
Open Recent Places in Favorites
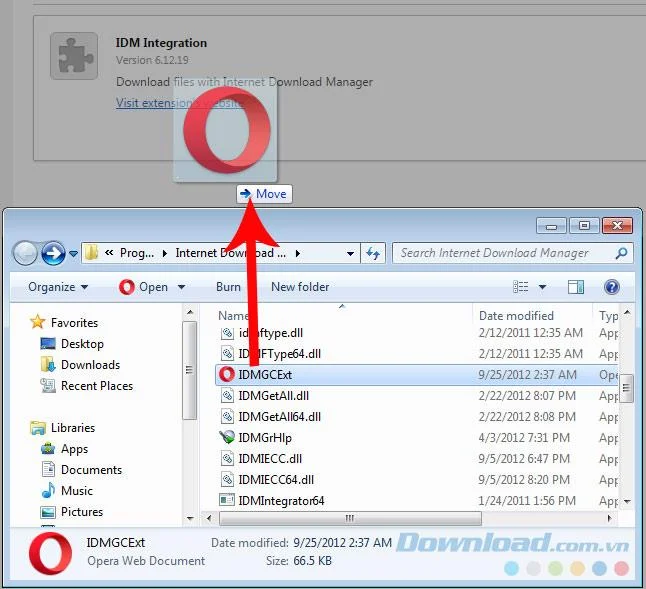click(97, 386)
